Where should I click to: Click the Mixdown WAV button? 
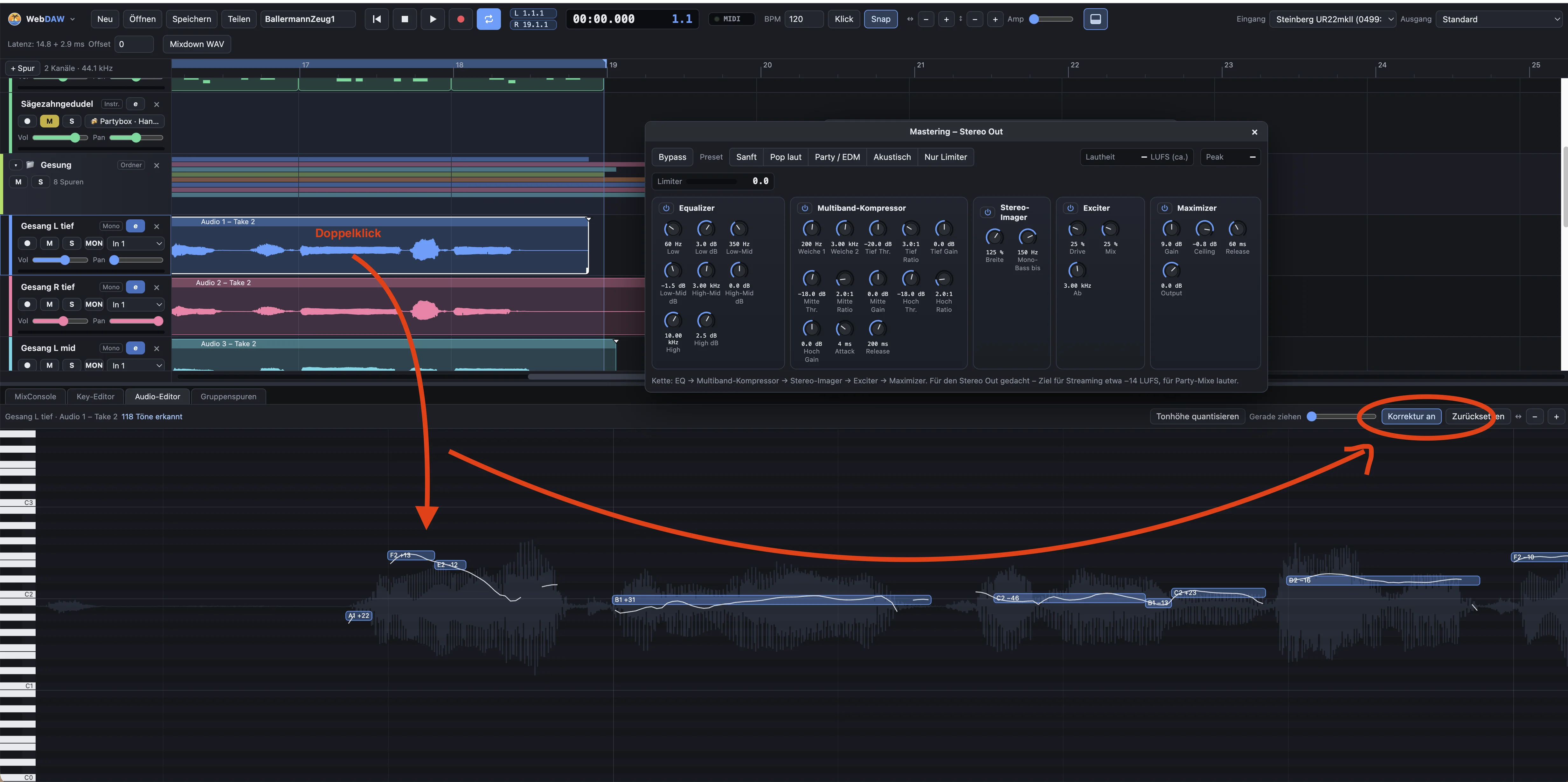[197, 44]
